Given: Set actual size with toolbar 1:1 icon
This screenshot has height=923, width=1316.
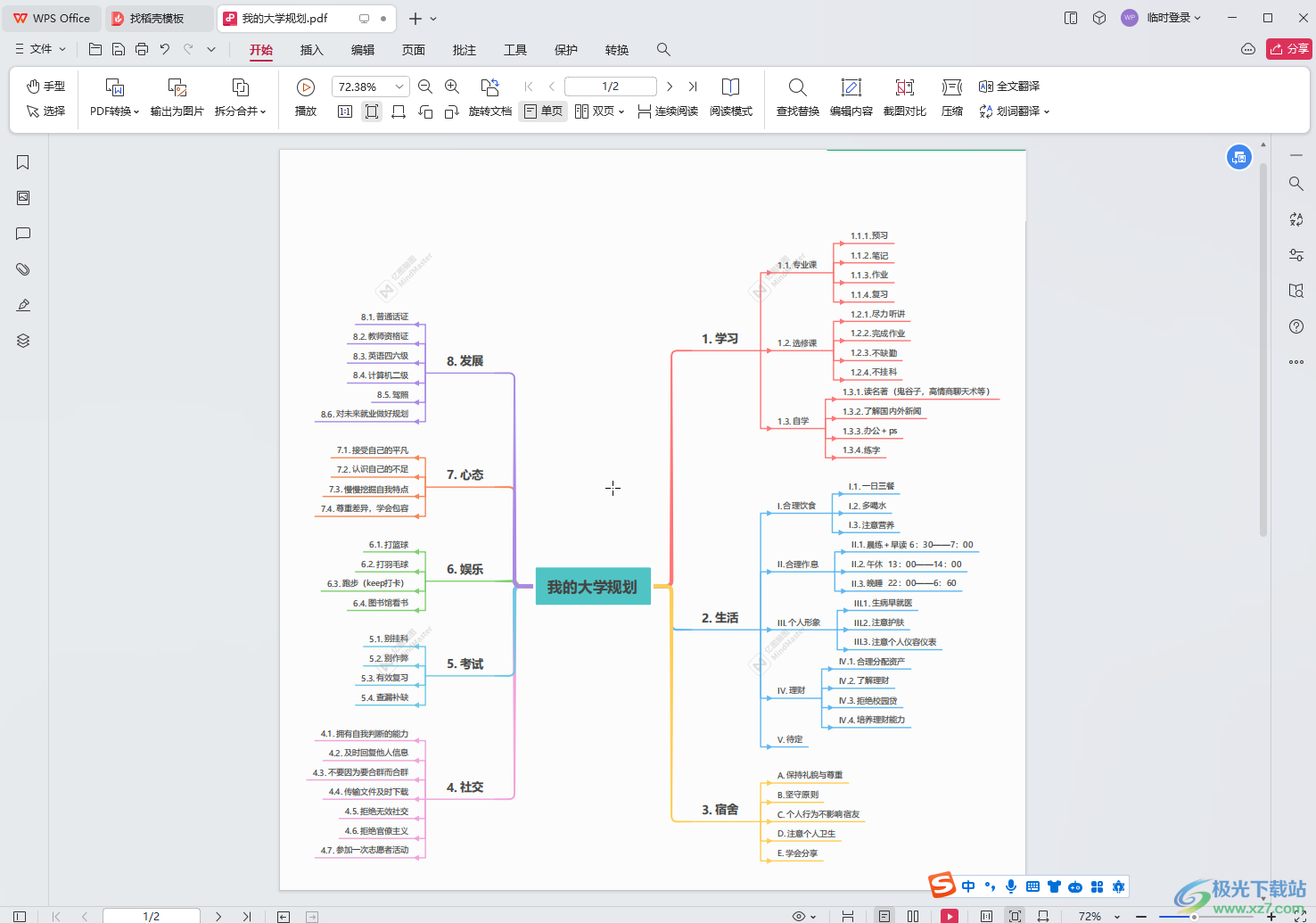Looking at the screenshot, I should click(x=345, y=111).
